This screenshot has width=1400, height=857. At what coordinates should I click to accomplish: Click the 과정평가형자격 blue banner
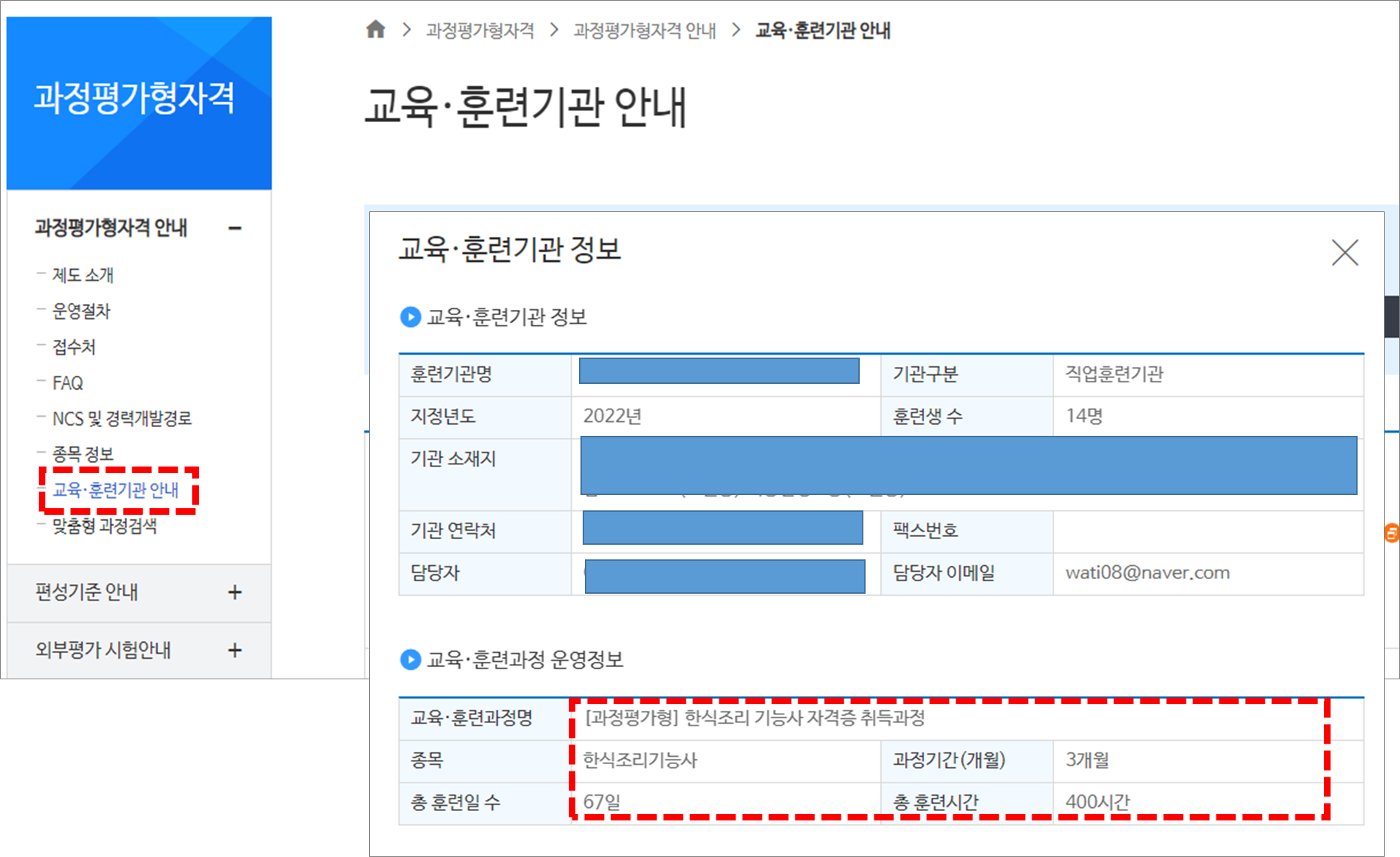[x=138, y=102]
